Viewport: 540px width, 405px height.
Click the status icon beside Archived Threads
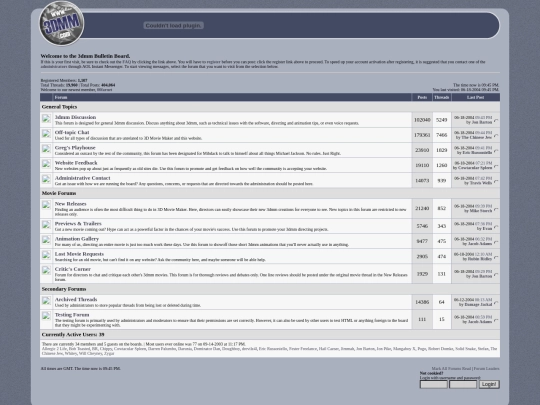click(46, 301)
